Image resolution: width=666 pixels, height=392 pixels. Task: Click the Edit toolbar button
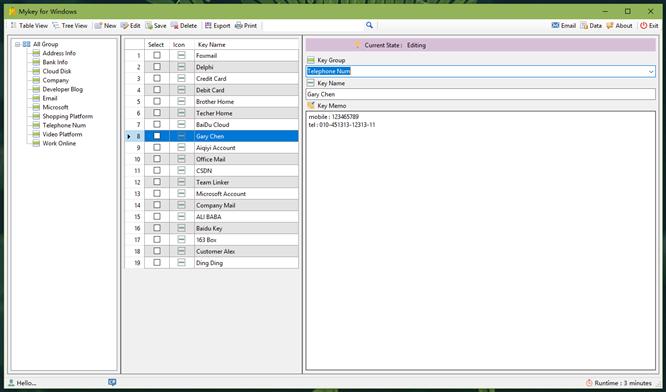tap(130, 25)
